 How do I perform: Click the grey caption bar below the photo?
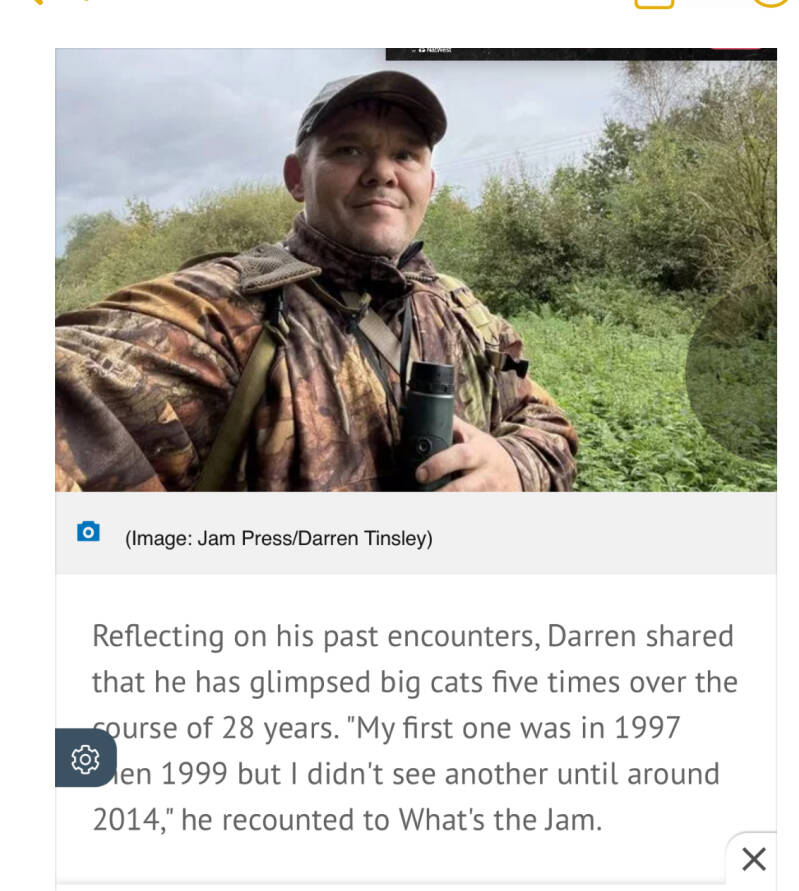pyautogui.click(x=416, y=533)
